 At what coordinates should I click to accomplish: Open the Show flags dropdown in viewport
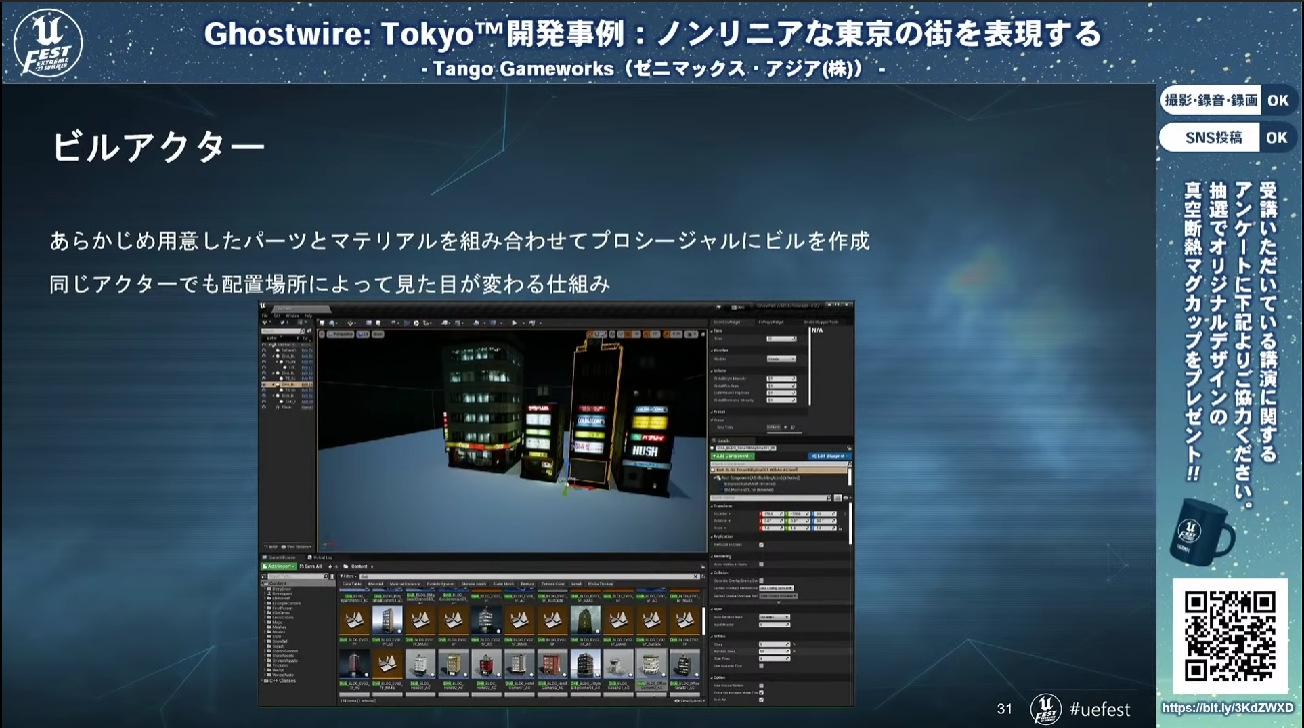378,334
